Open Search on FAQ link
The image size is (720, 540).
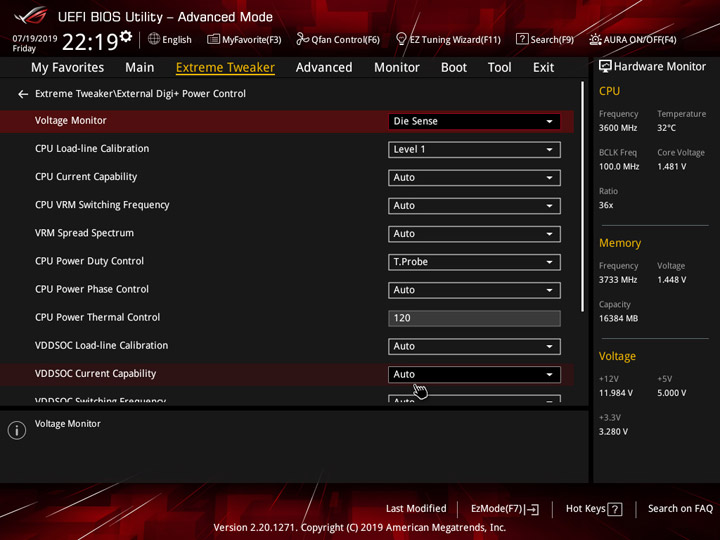[681, 509]
